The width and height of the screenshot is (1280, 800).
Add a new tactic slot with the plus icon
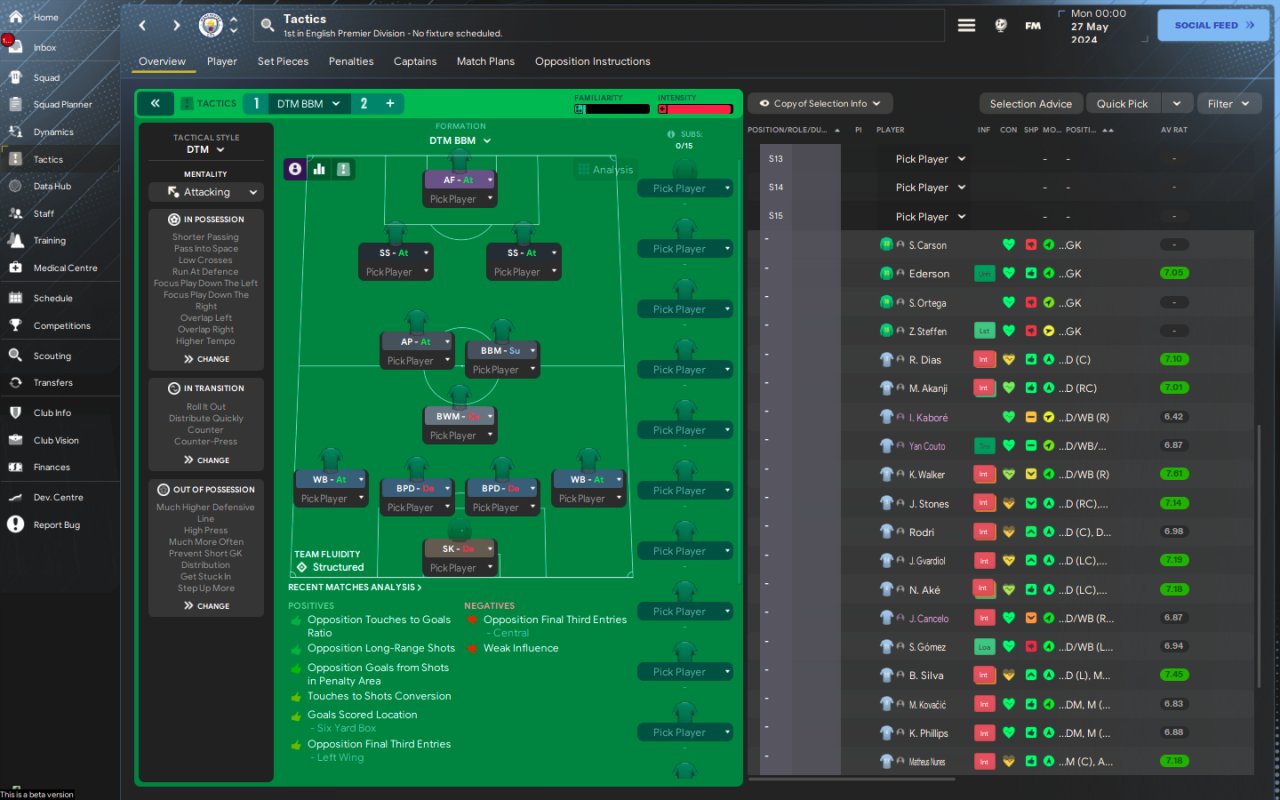(x=390, y=103)
